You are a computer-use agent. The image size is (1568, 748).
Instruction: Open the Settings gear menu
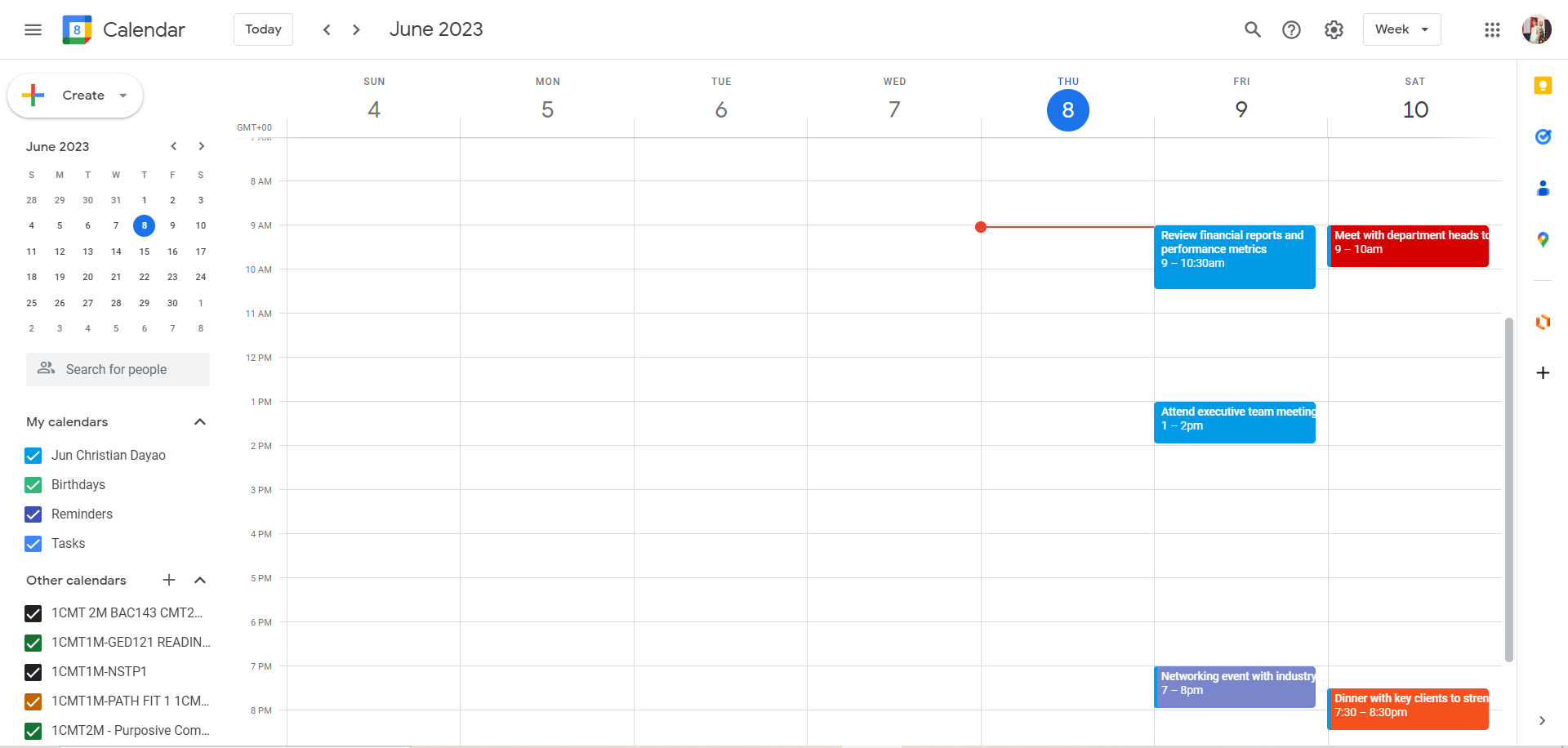click(1334, 30)
